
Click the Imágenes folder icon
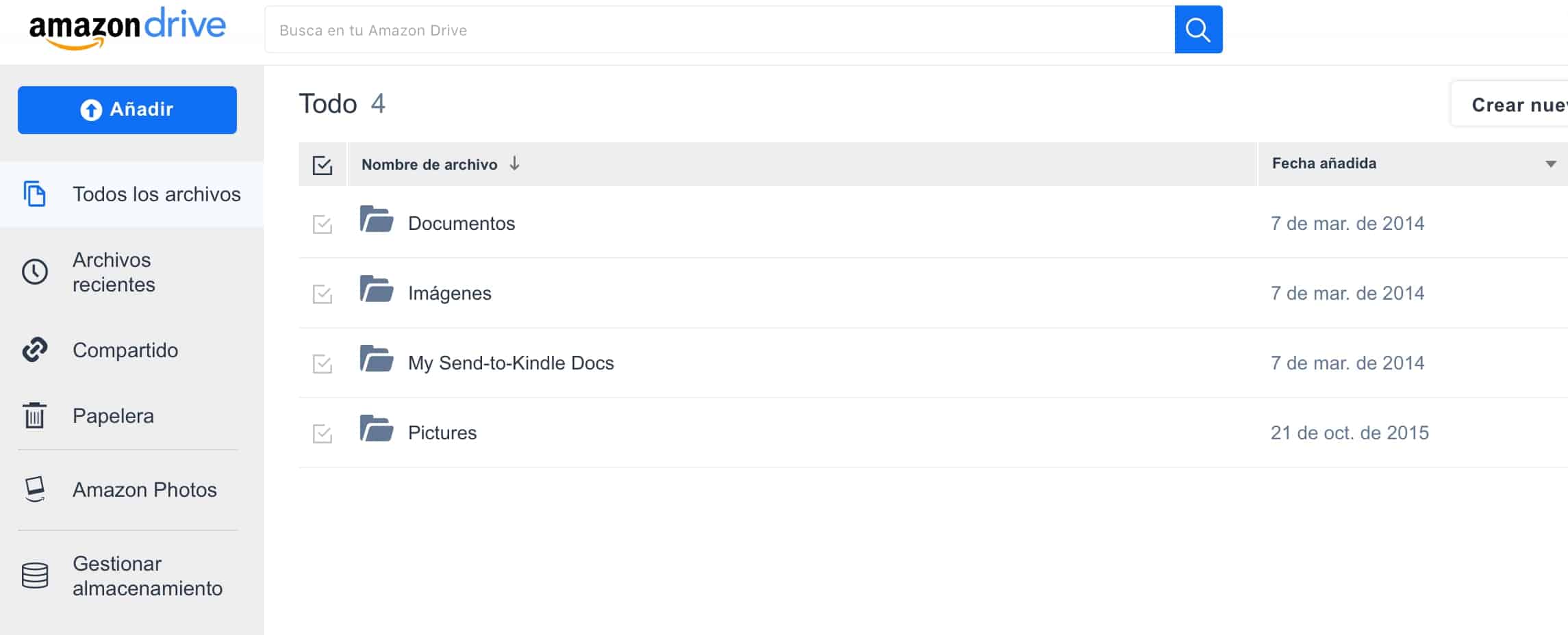click(377, 289)
